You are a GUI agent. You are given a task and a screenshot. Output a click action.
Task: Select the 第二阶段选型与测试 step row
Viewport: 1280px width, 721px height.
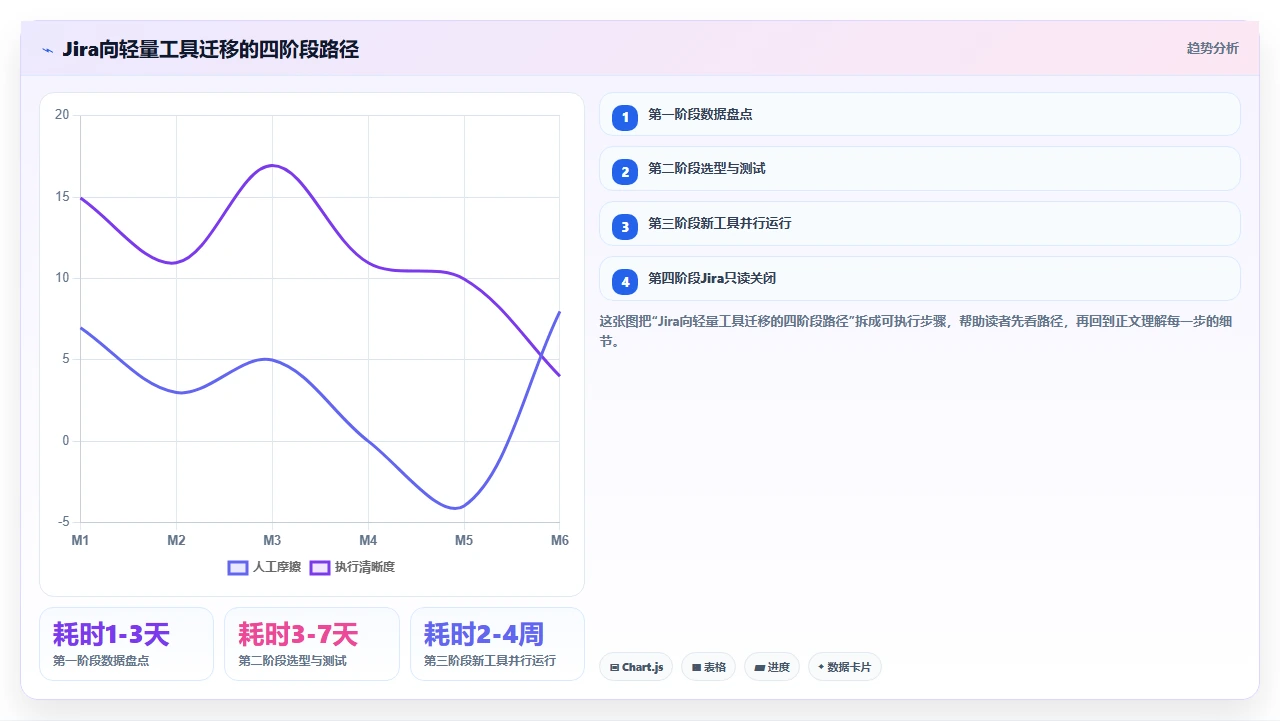919,169
